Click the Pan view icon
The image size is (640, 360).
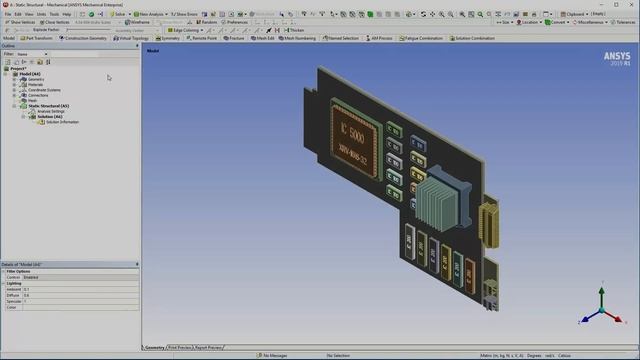click(x=432, y=14)
